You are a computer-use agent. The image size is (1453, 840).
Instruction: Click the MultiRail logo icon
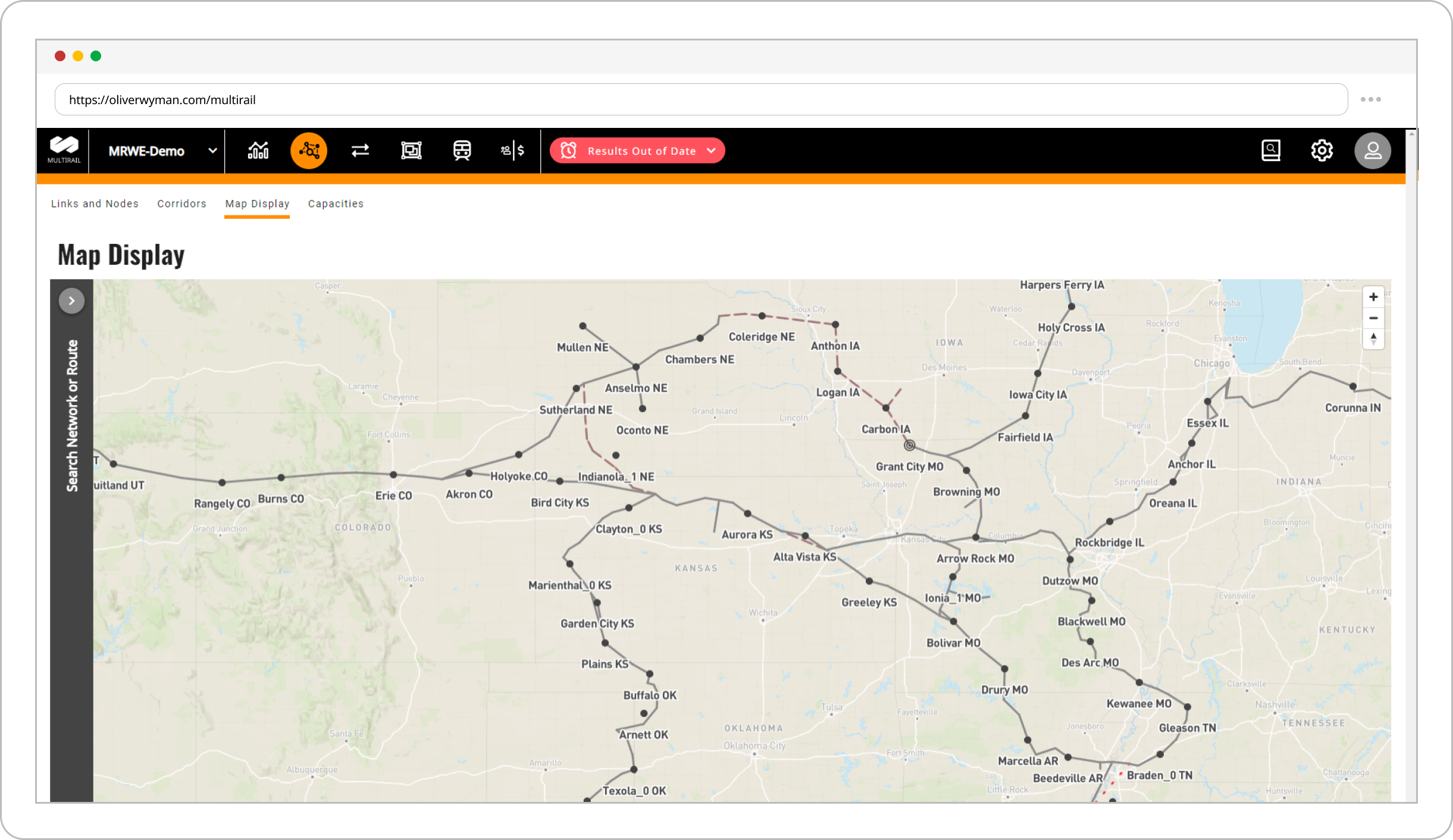[64, 149]
